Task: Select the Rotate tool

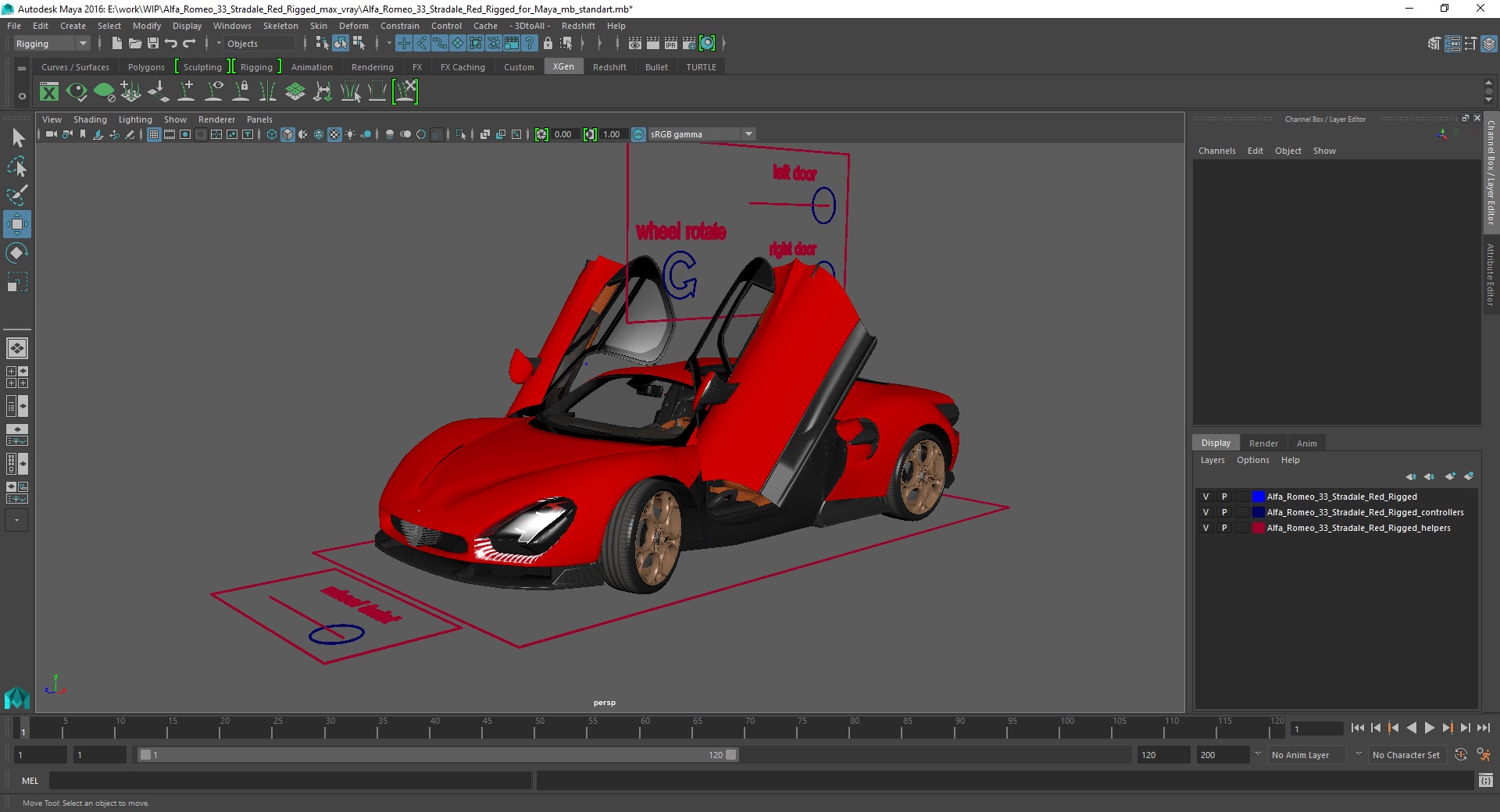Action: (17, 253)
